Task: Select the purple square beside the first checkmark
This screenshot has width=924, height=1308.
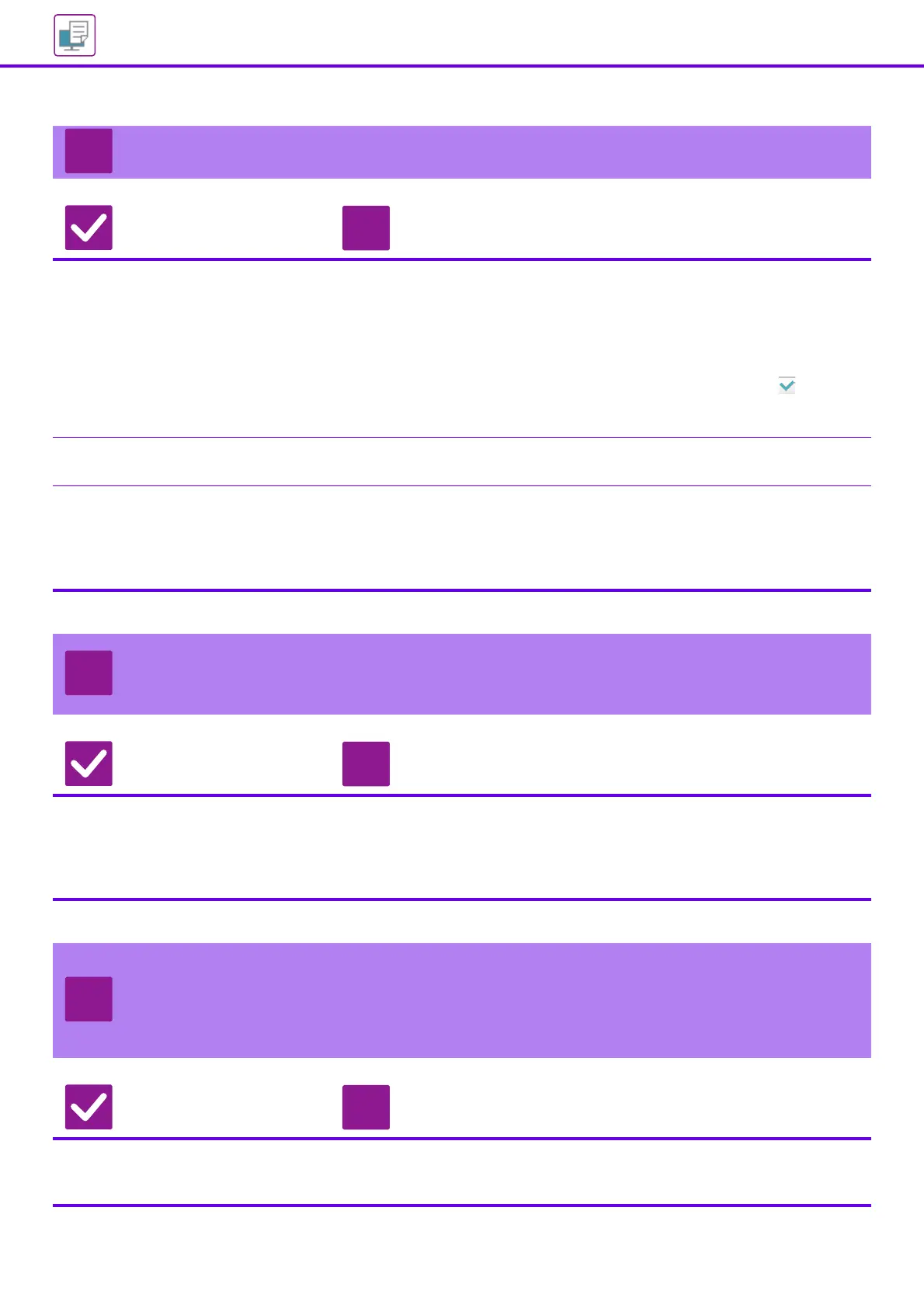Action: point(366,228)
